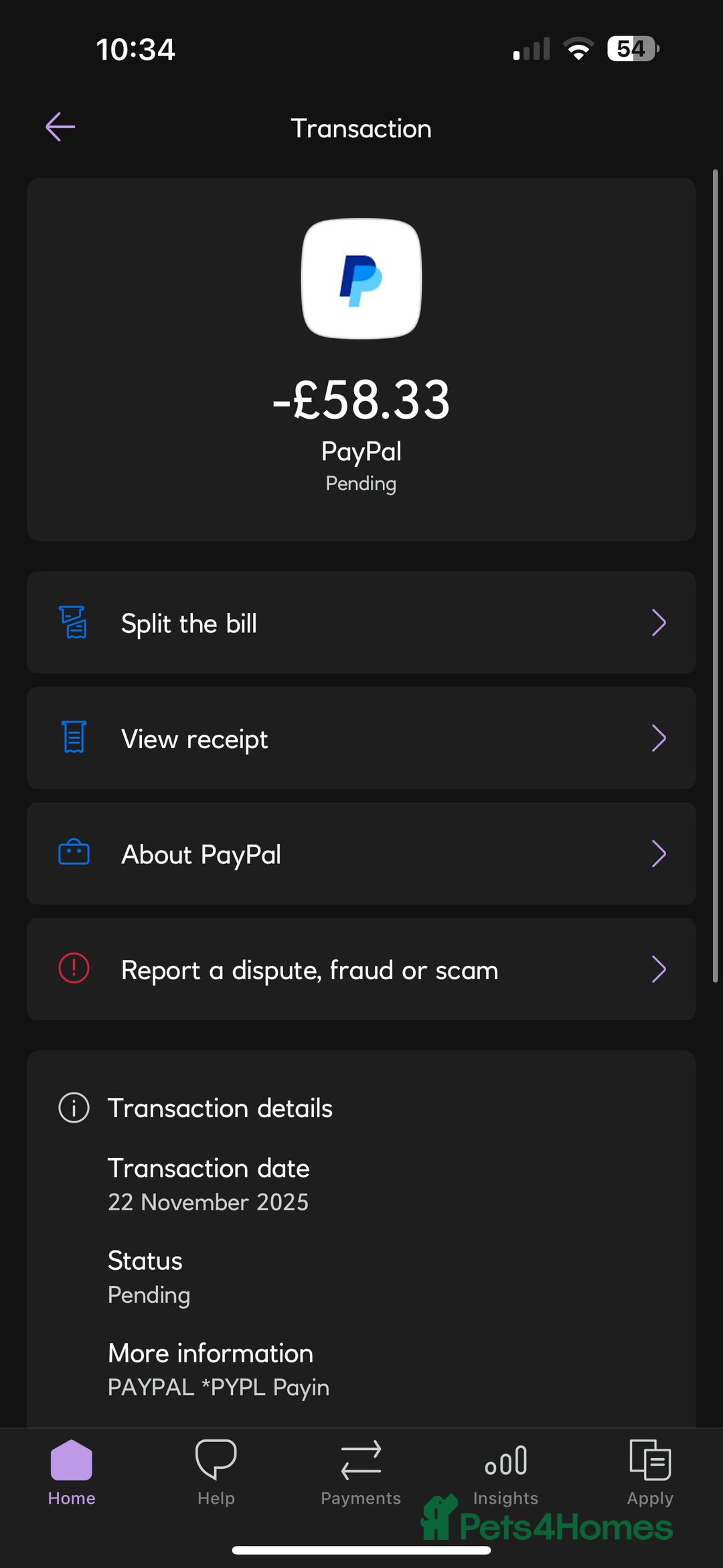
Task: Tap the View receipt icon
Action: tap(74, 737)
